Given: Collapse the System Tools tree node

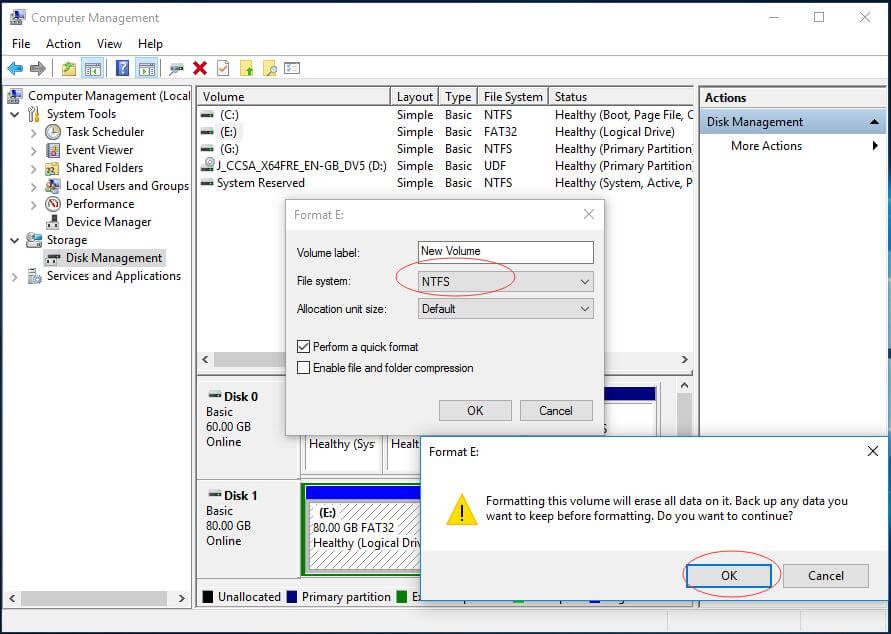Looking at the screenshot, I should 15,115.
